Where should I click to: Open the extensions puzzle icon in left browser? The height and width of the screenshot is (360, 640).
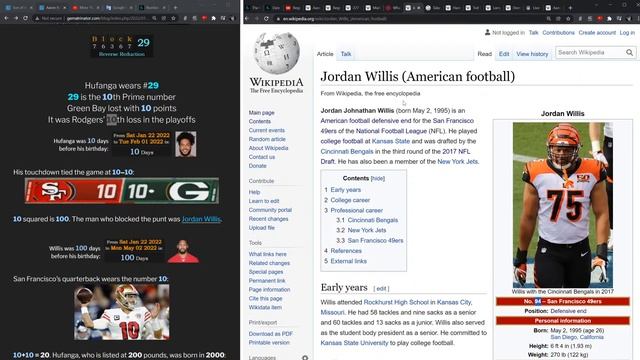213,18
